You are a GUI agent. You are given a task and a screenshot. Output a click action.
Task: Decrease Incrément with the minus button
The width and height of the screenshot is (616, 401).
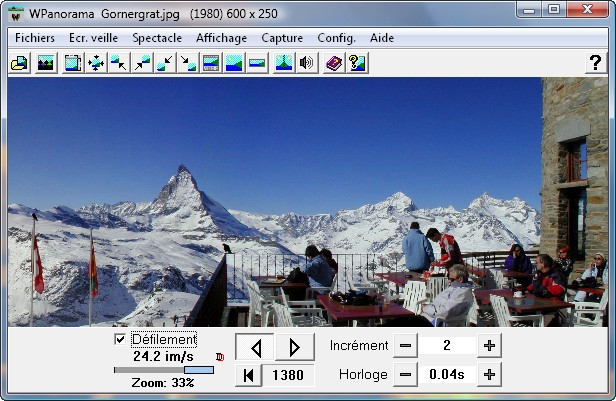405,346
